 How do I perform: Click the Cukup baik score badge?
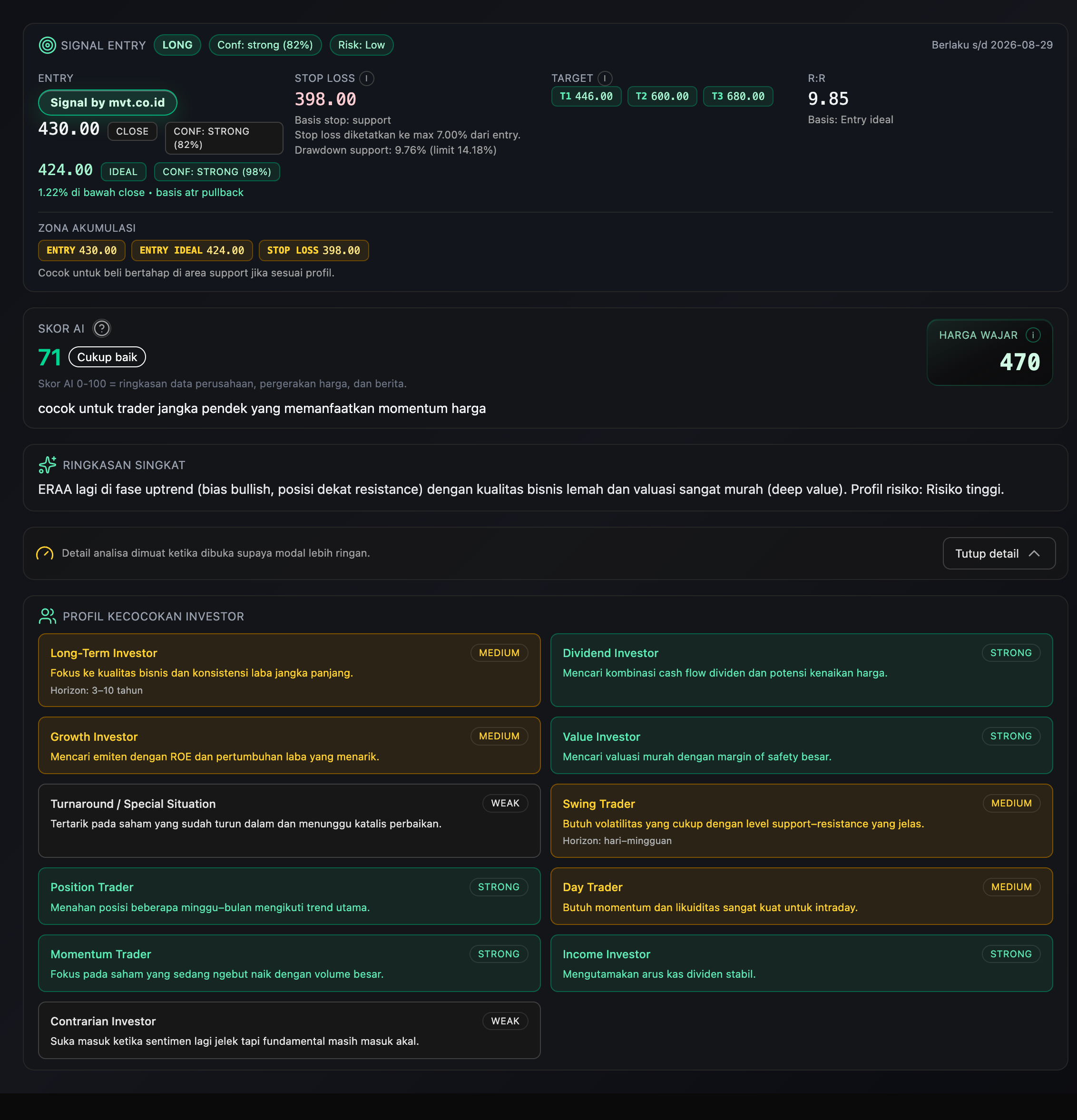tap(107, 357)
